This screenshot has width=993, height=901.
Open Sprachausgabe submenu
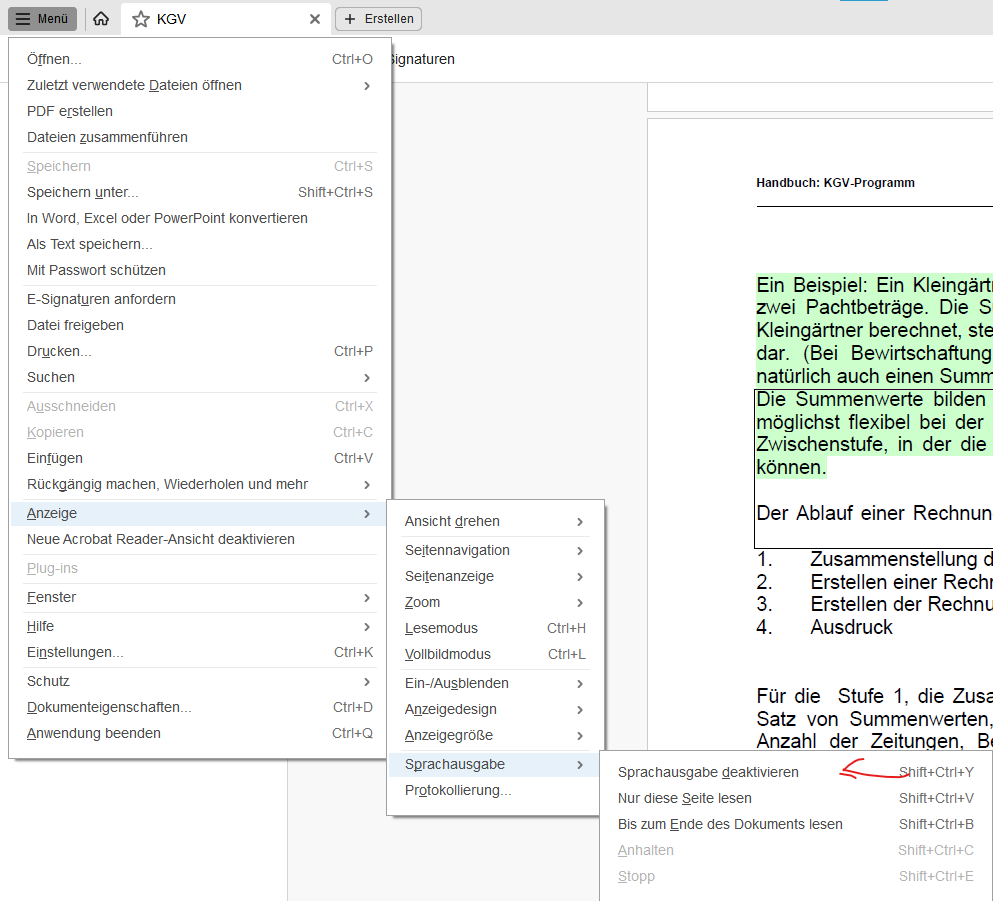tap(495, 765)
